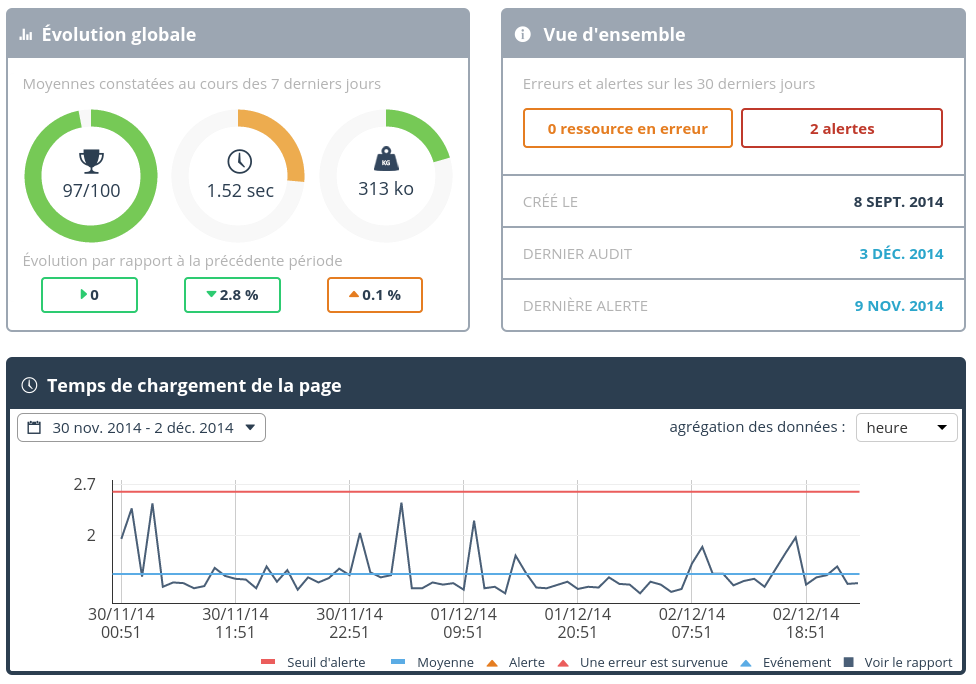Click the 0.1 % page weight evolution badge
The height and width of the screenshot is (684, 976).
coord(375,295)
